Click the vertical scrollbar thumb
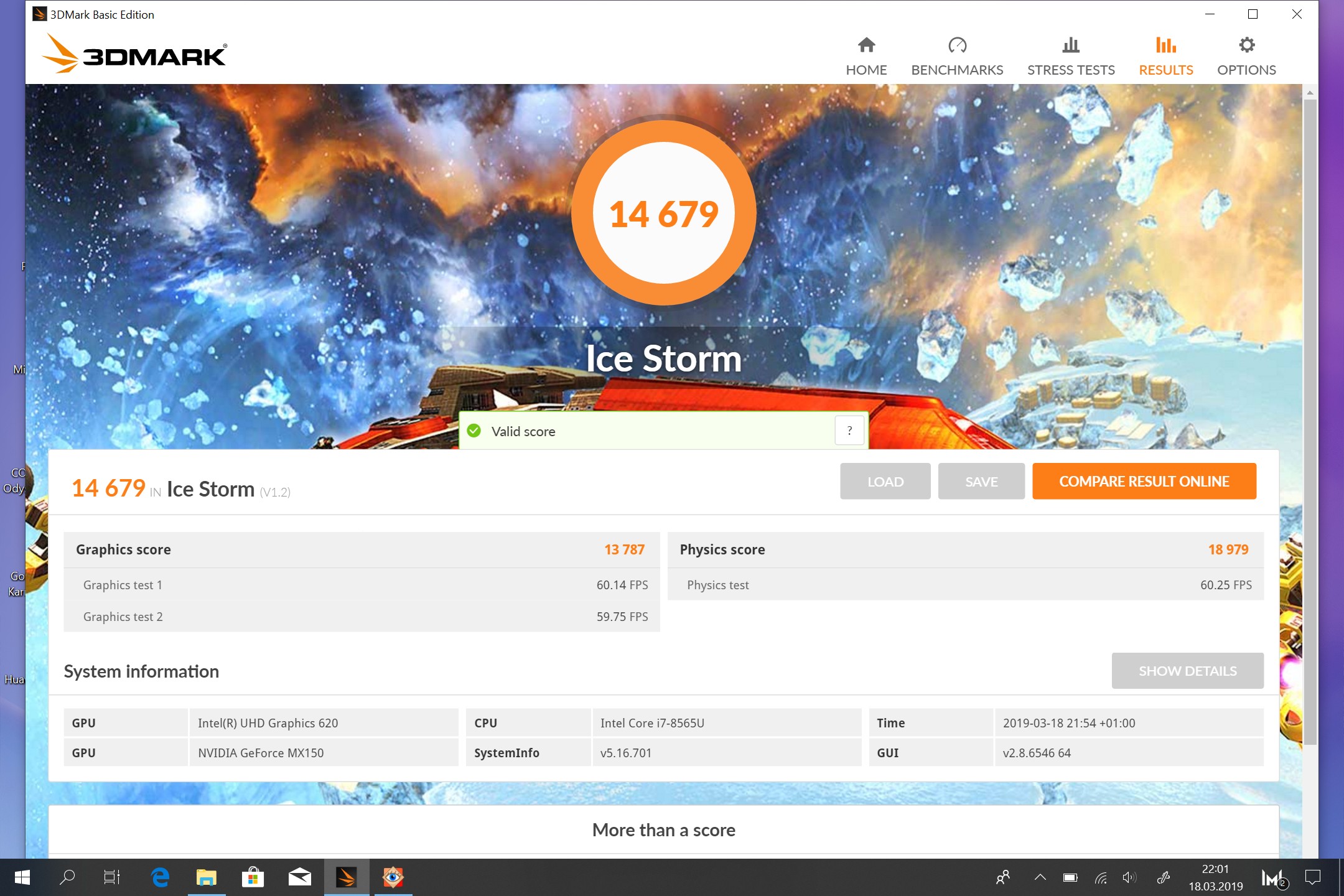Screen dimensions: 1344x896 1310,422
